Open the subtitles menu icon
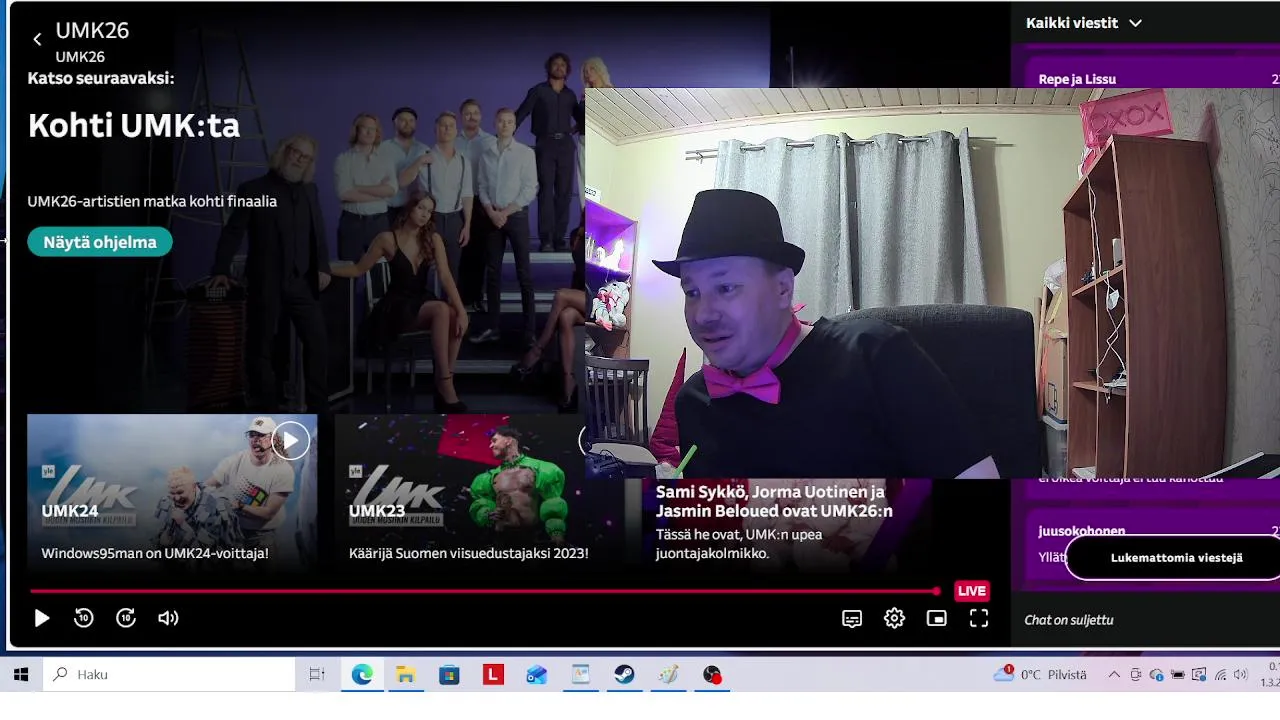 pyautogui.click(x=852, y=619)
